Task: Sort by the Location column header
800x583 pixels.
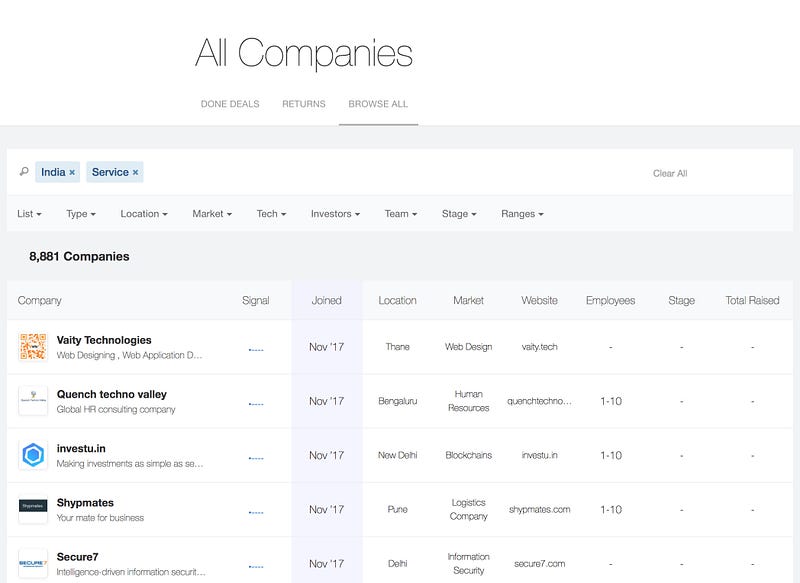Action: [x=397, y=300]
